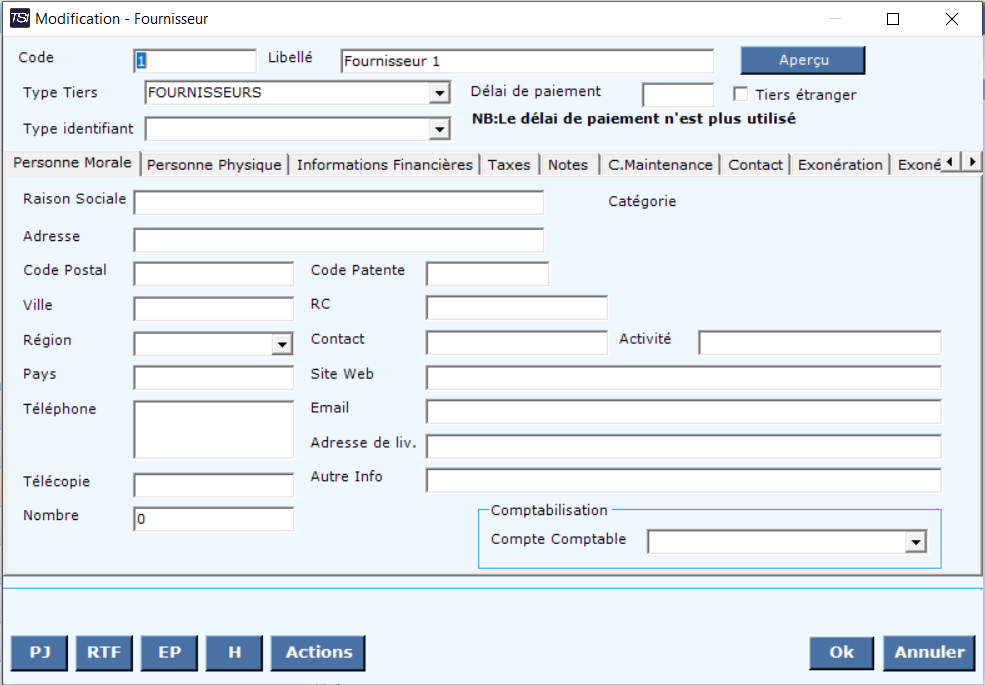Open the Actions menu button
The width and height of the screenshot is (985, 685).
click(319, 653)
